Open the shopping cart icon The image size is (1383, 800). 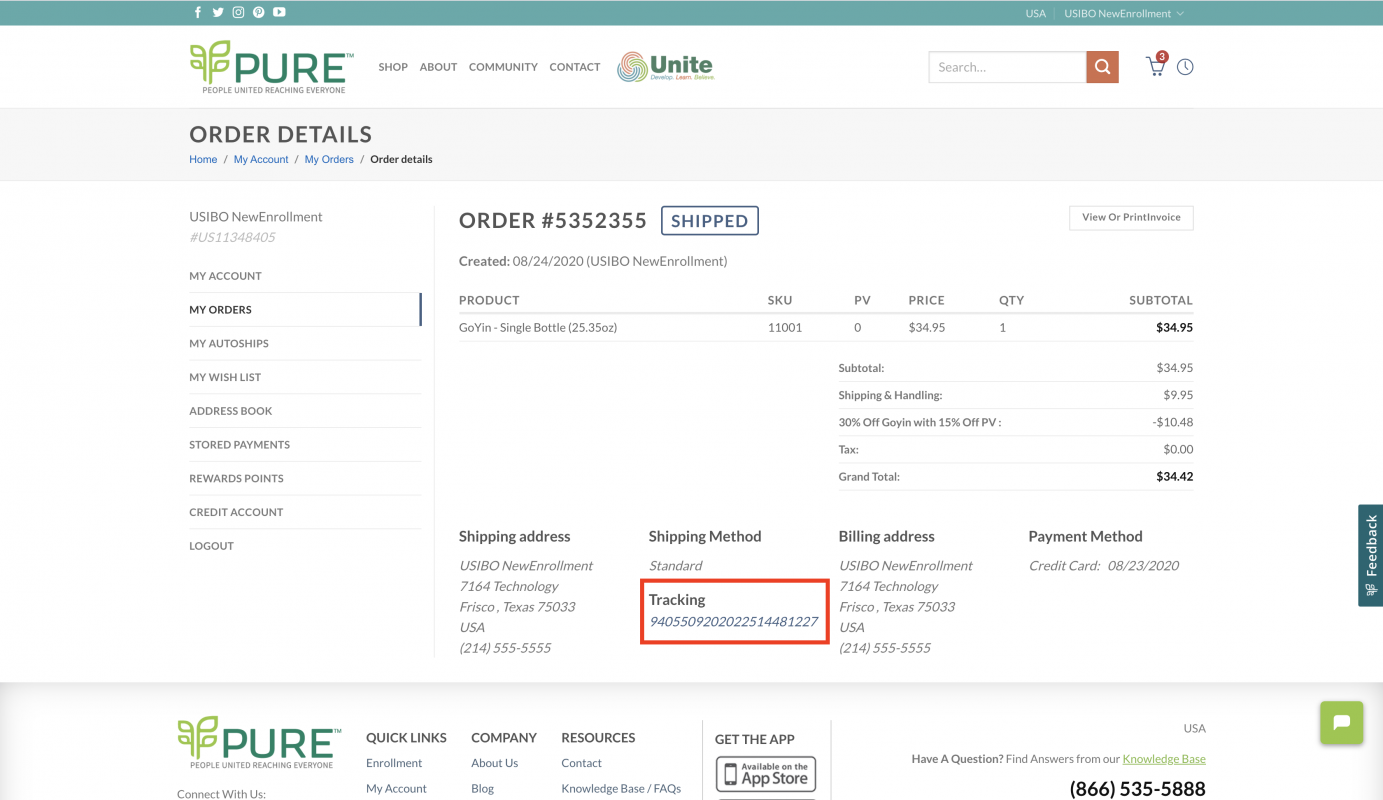1156,66
